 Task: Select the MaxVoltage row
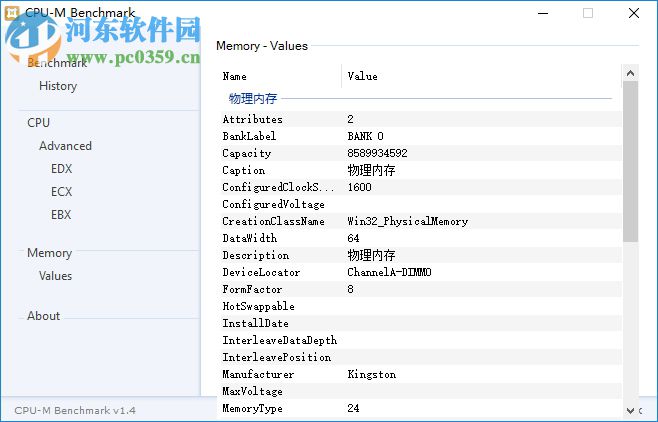click(421, 391)
